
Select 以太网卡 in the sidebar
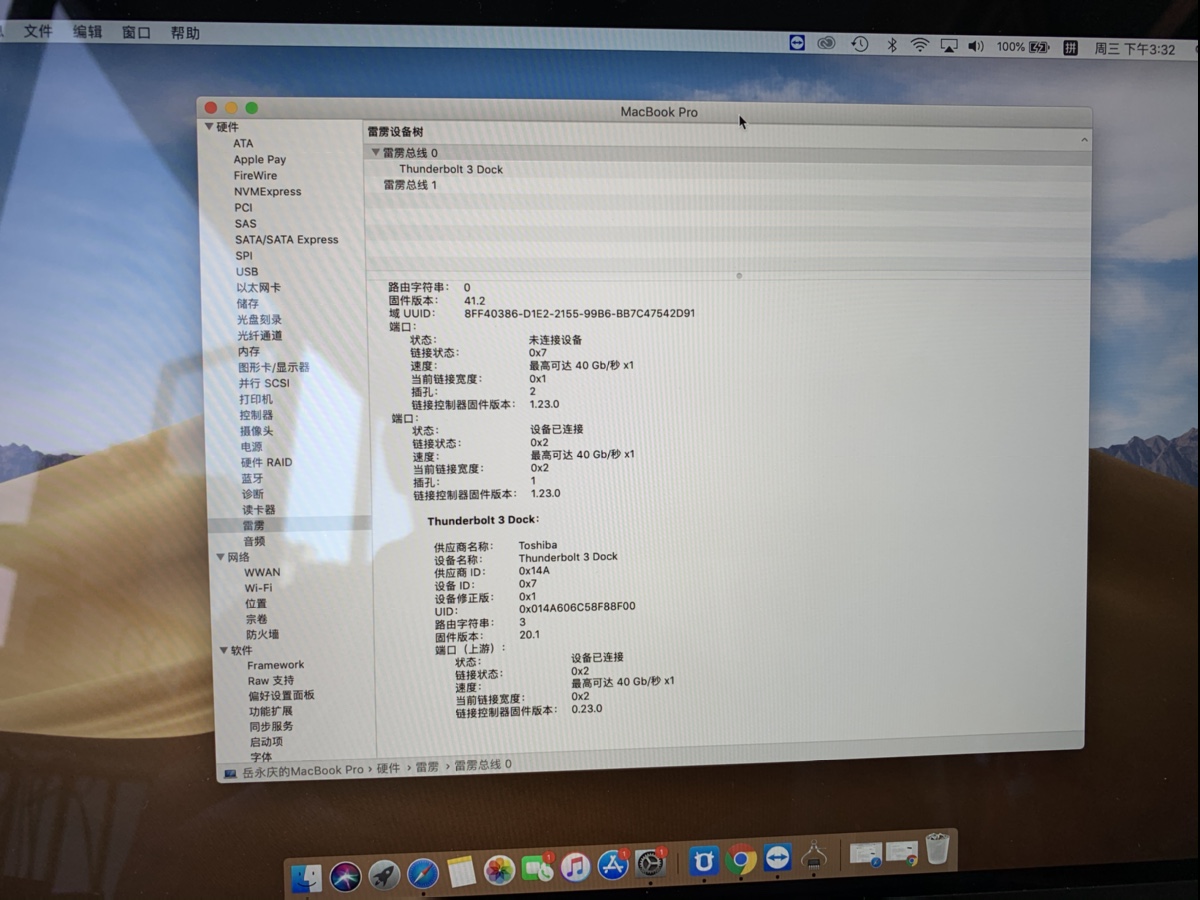tap(259, 287)
